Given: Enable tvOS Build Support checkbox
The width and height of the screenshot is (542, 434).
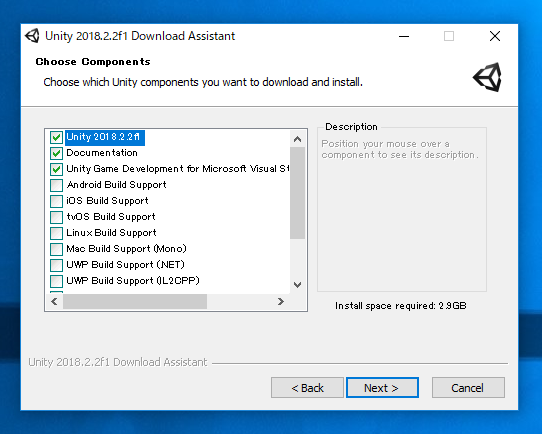Looking at the screenshot, I should pyautogui.click(x=56, y=217).
